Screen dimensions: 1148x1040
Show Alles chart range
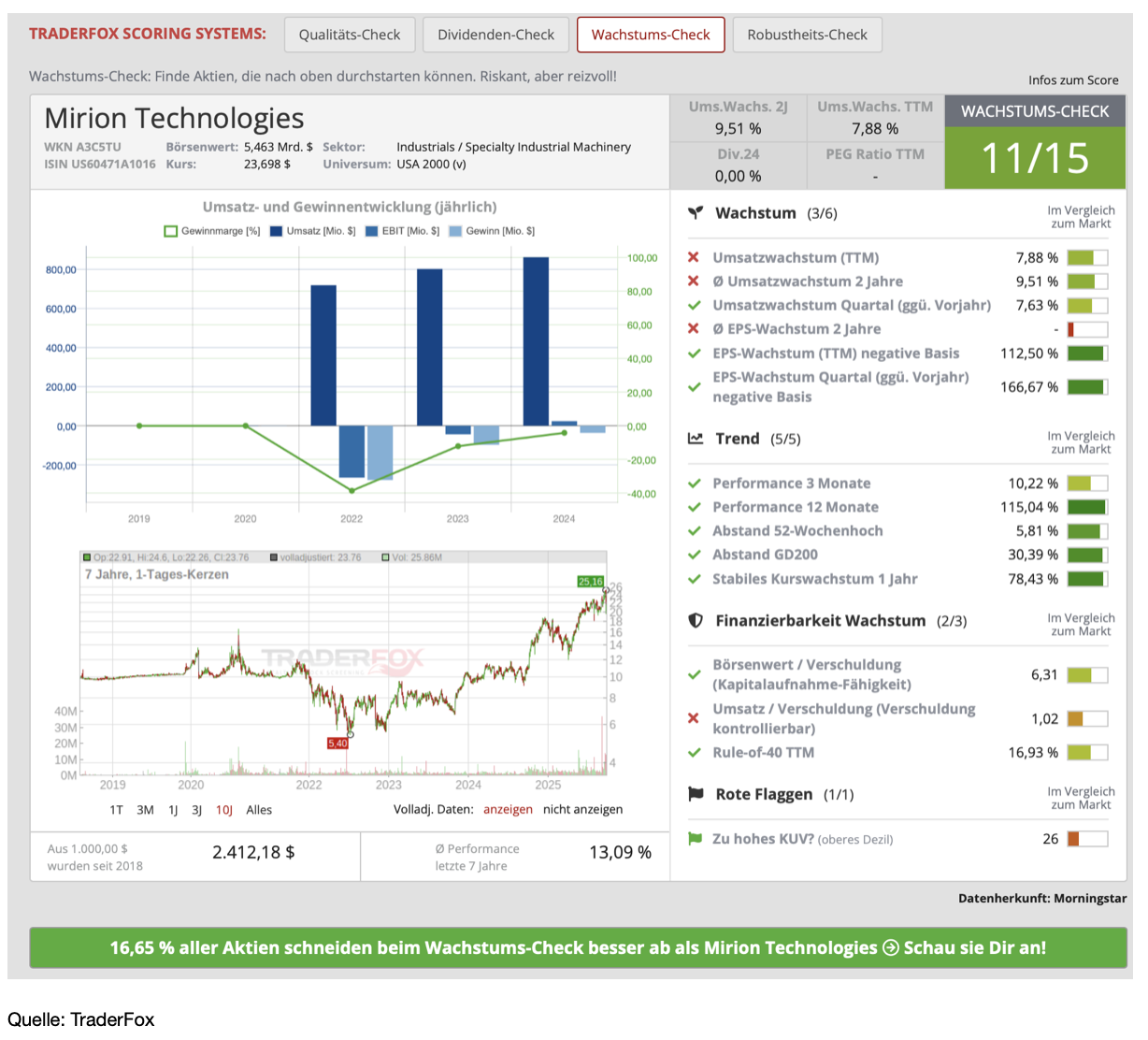259,810
